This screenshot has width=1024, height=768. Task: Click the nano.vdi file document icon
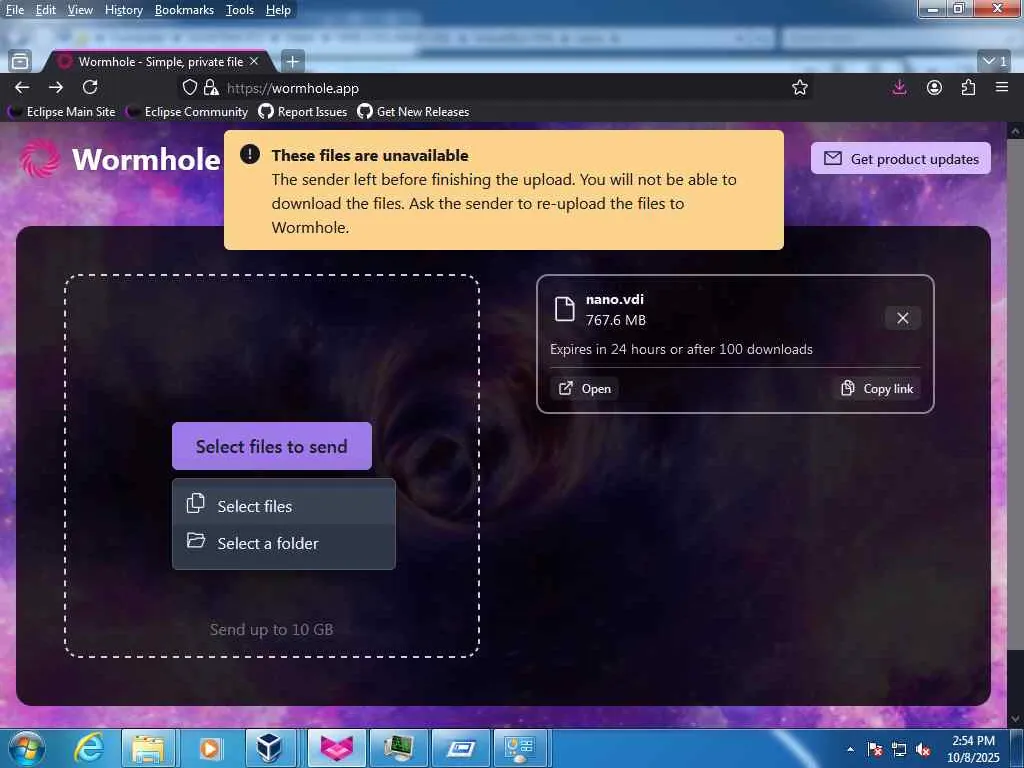(564, 309)
